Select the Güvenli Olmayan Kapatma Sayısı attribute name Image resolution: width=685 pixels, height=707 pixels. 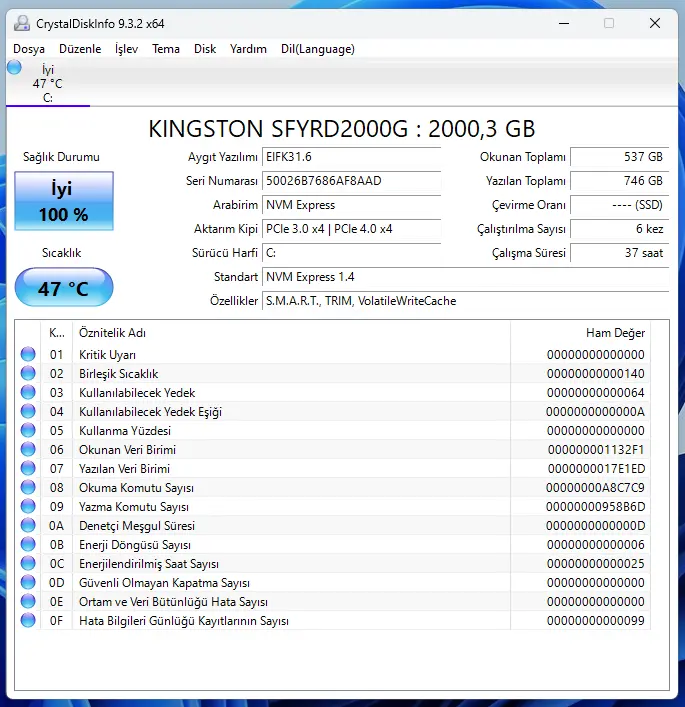pyautogui.click(x=164, y=583)
